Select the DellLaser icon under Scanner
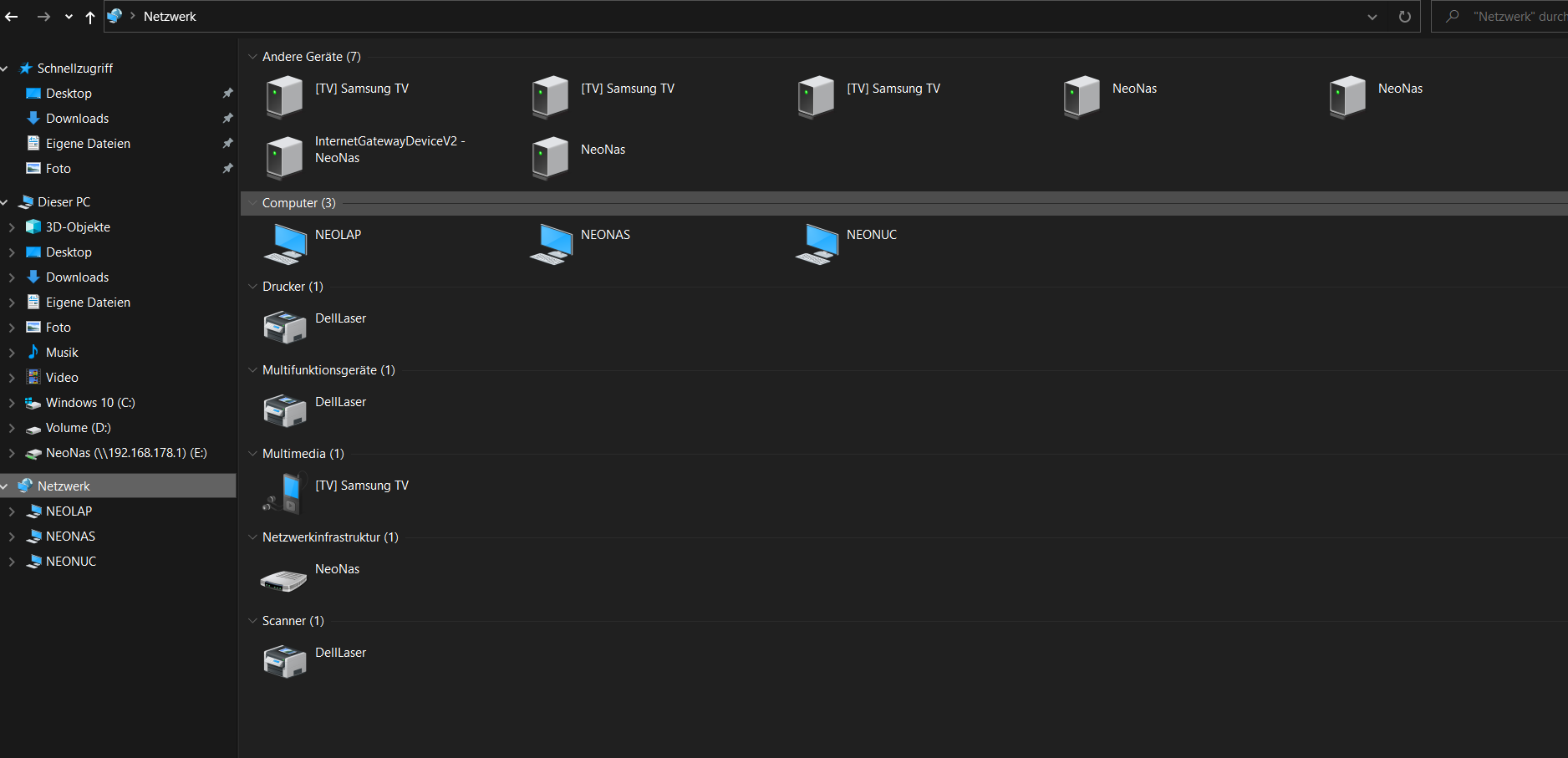The image size is (1568, 758). (285, 661)
